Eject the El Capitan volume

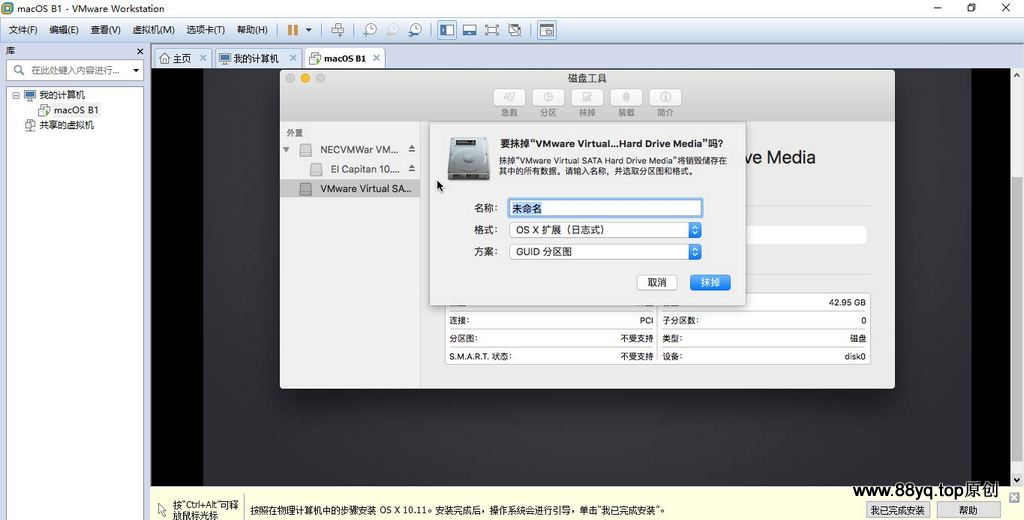(x=411, y=169)
